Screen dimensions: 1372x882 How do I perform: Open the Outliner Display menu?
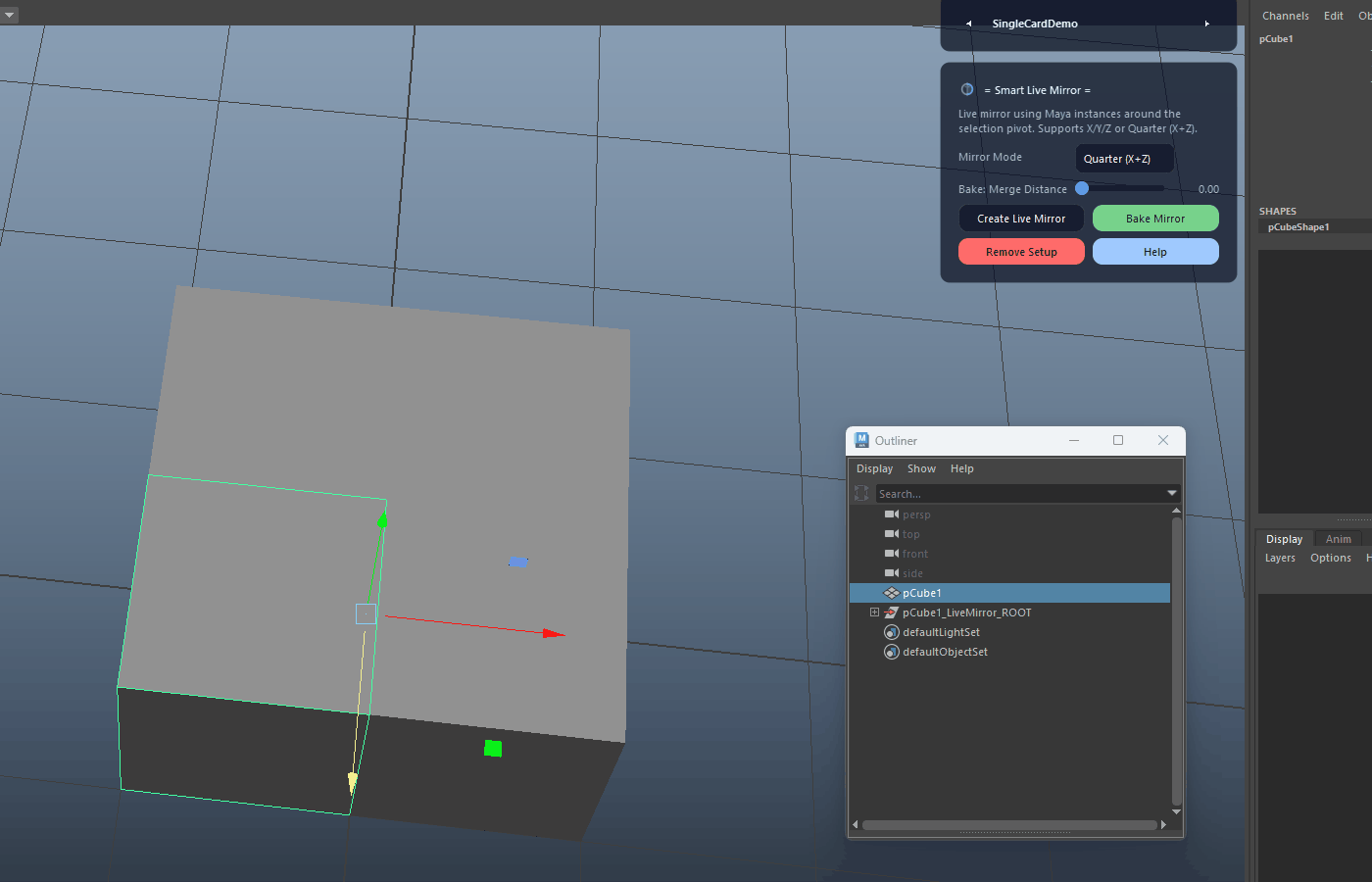click(x=874, y=468)
